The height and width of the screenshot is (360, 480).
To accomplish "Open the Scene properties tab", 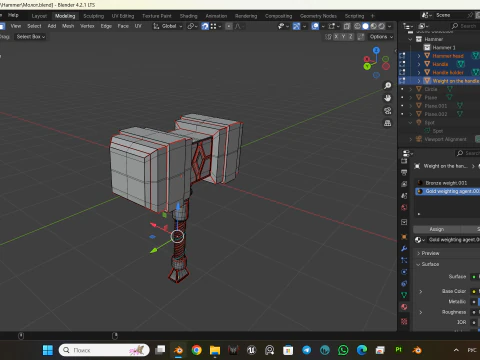I will (x=404, y=196).
